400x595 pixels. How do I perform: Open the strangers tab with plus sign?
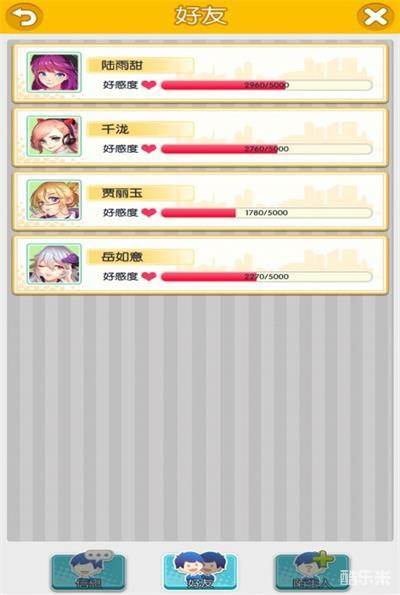click(312, 571)
